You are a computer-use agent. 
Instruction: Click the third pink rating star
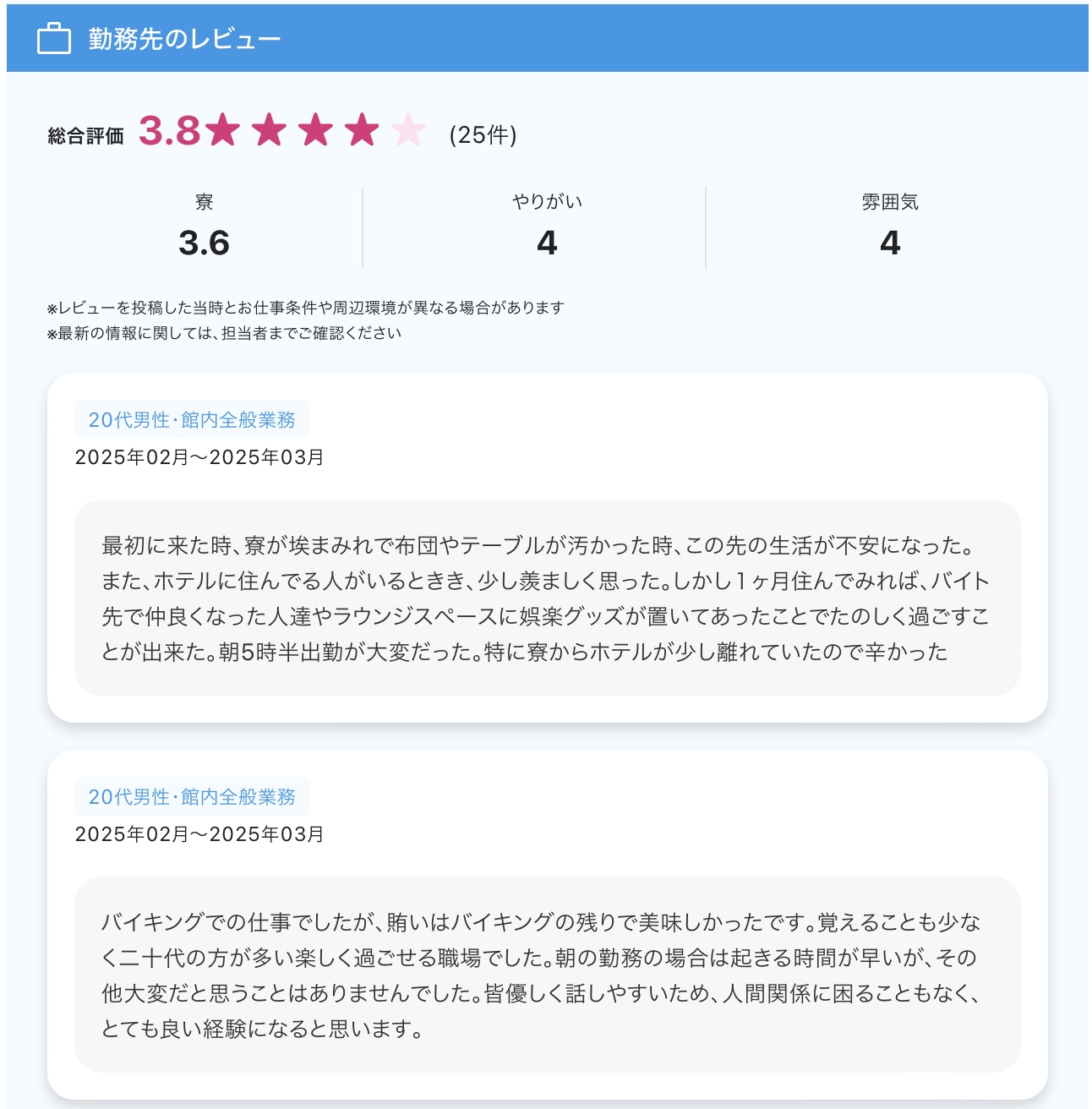pos(316,130)
